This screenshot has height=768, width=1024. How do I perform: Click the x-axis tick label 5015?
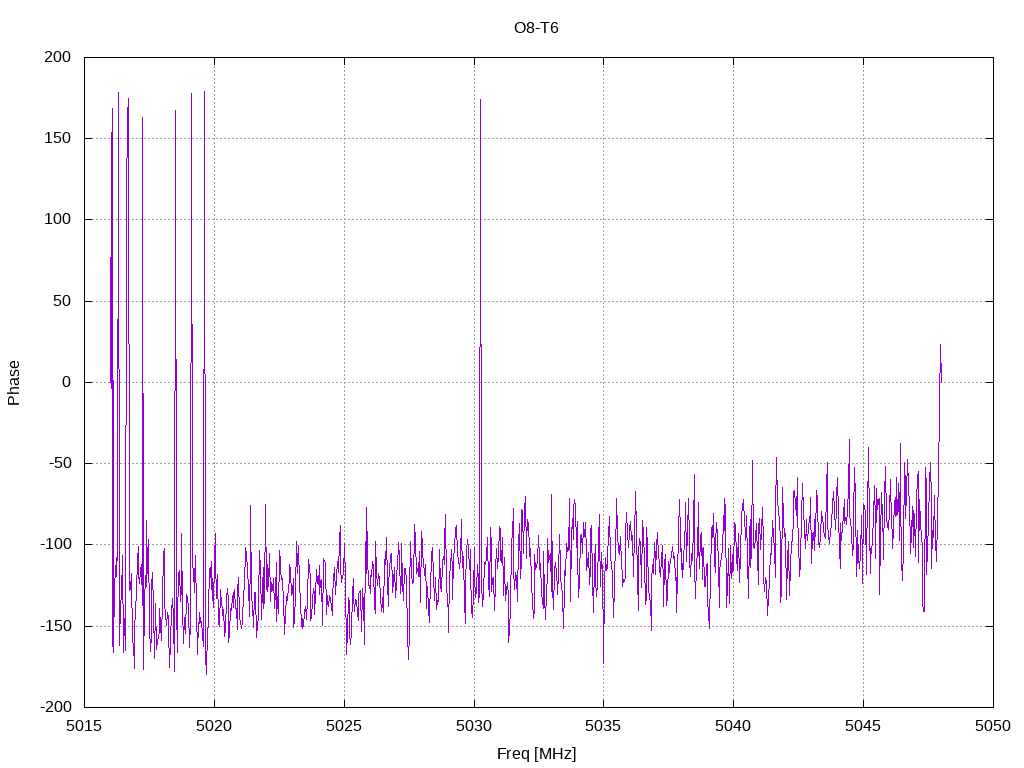(x=84, y=726)
